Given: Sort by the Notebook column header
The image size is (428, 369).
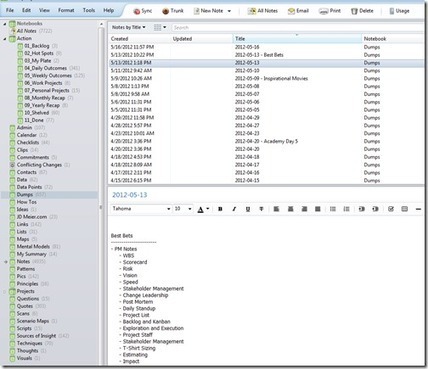Looking at the screenshot, I should tap(393, 39).
